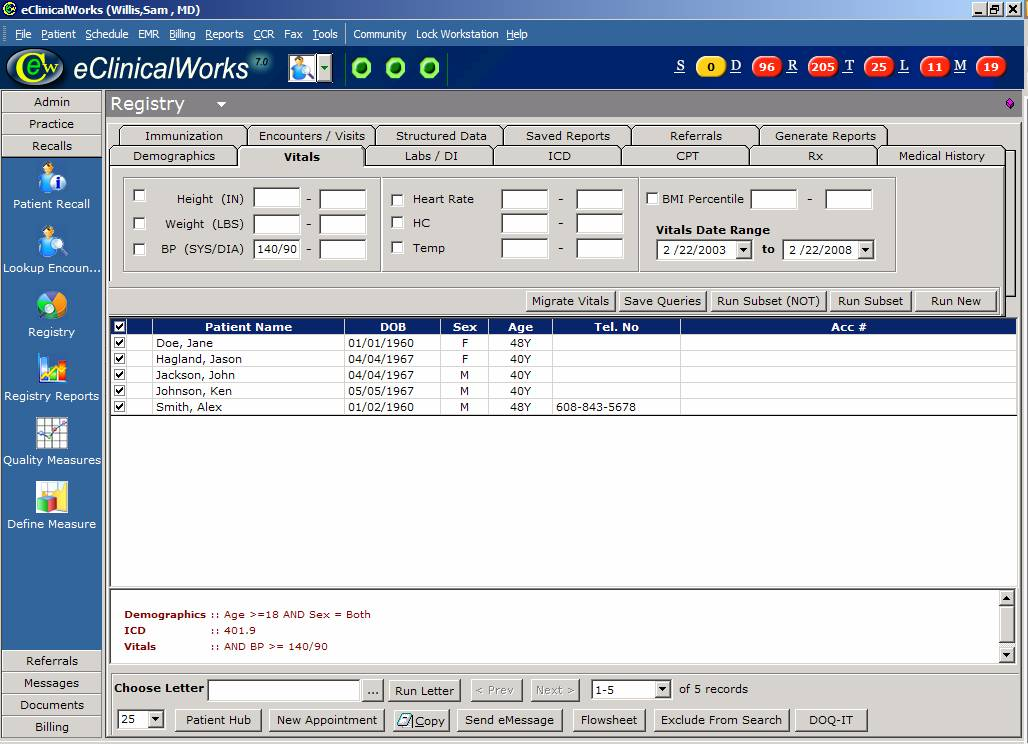Enable the BMI Percentile checkbox
The image size is (1028, 744).
652,198
